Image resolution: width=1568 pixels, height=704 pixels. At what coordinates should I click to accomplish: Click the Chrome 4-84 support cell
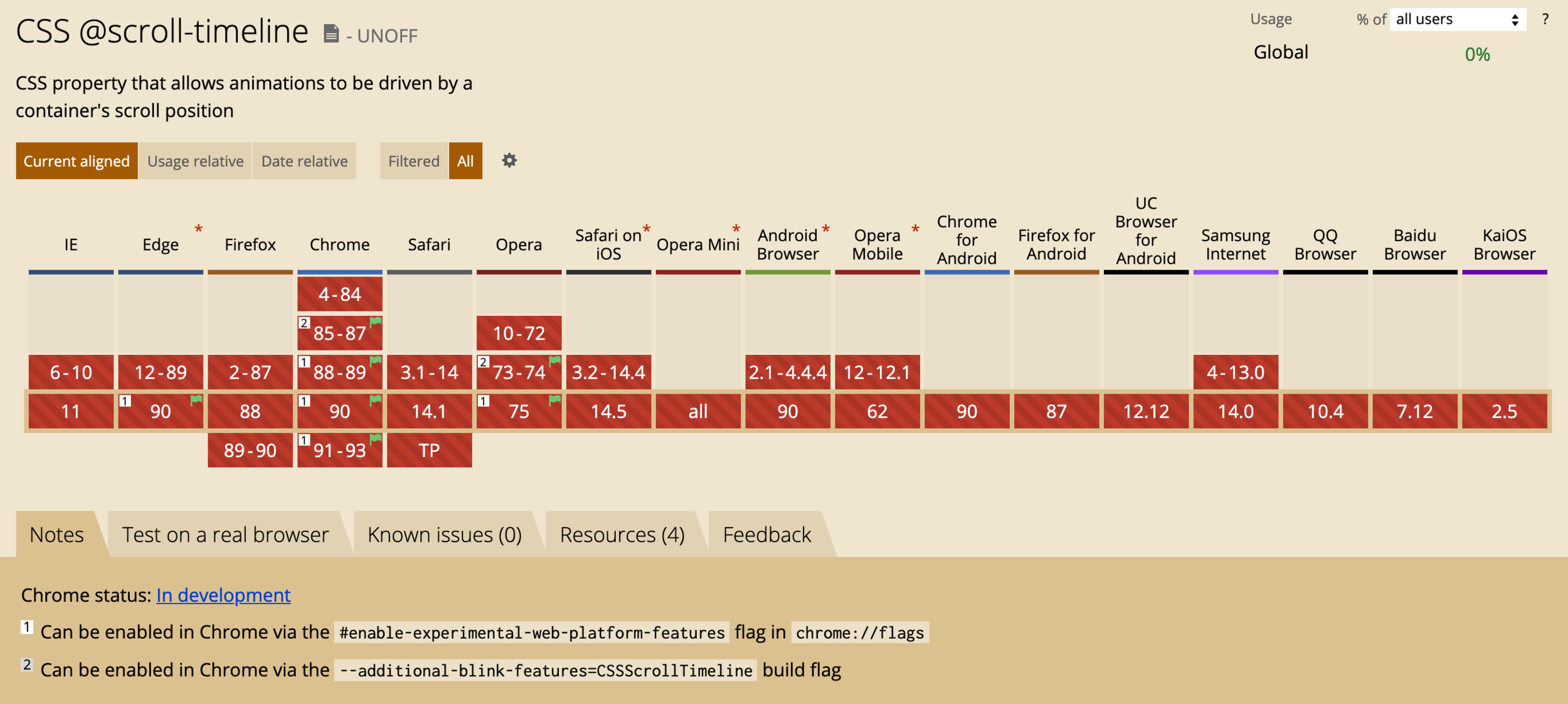click(339, 294)
